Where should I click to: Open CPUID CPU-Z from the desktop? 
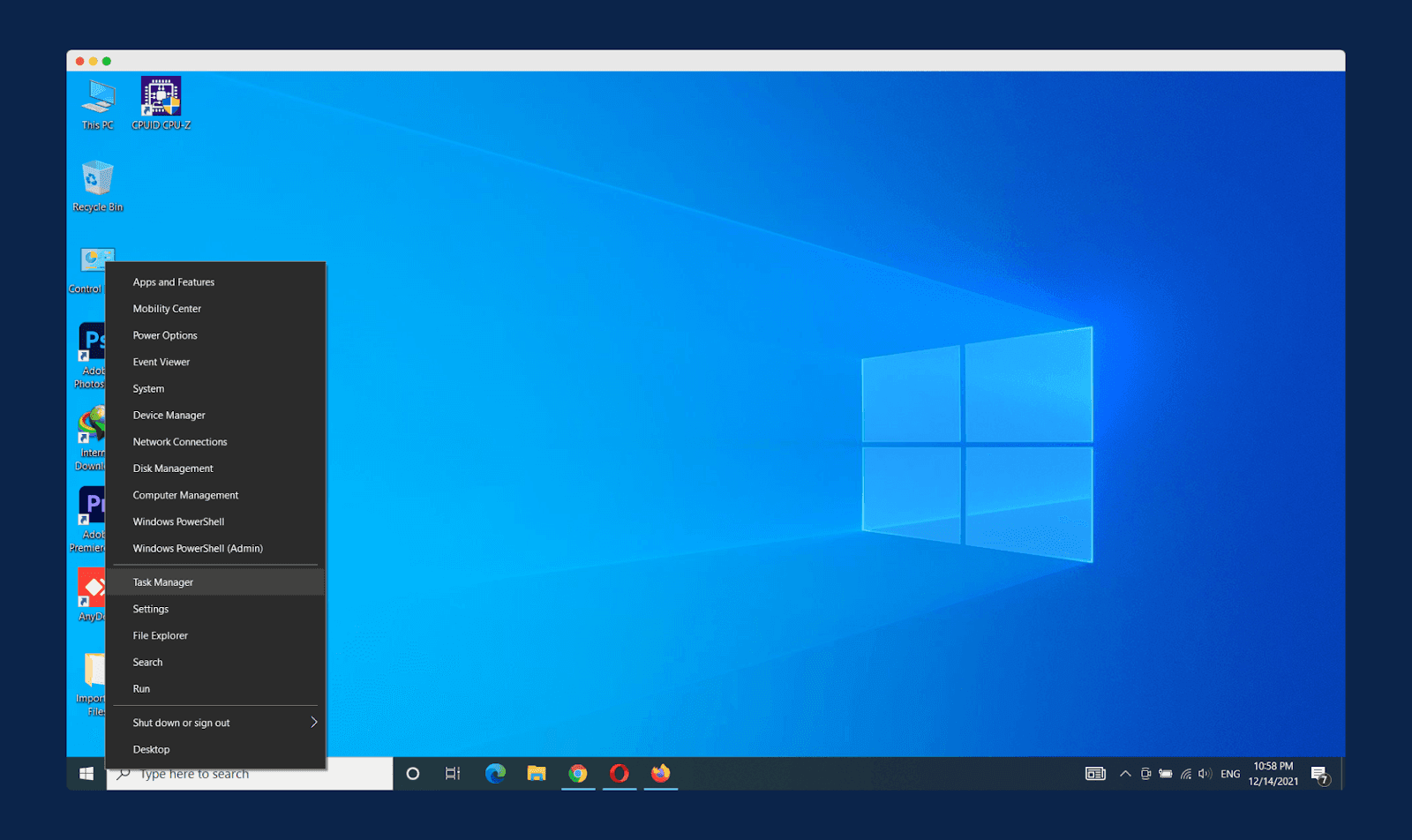161,97
